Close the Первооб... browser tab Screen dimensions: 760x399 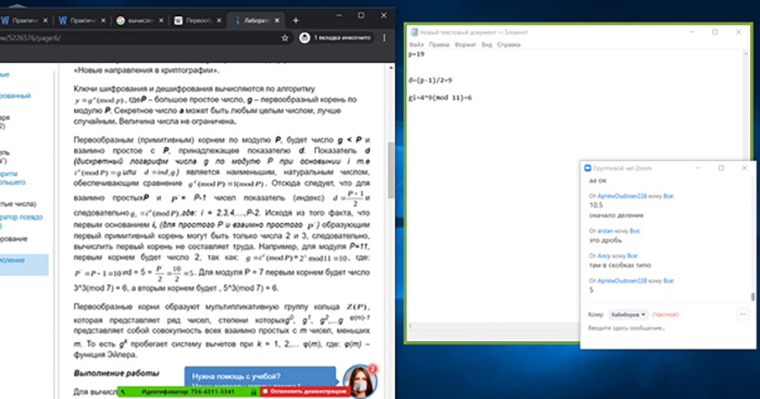219,20
